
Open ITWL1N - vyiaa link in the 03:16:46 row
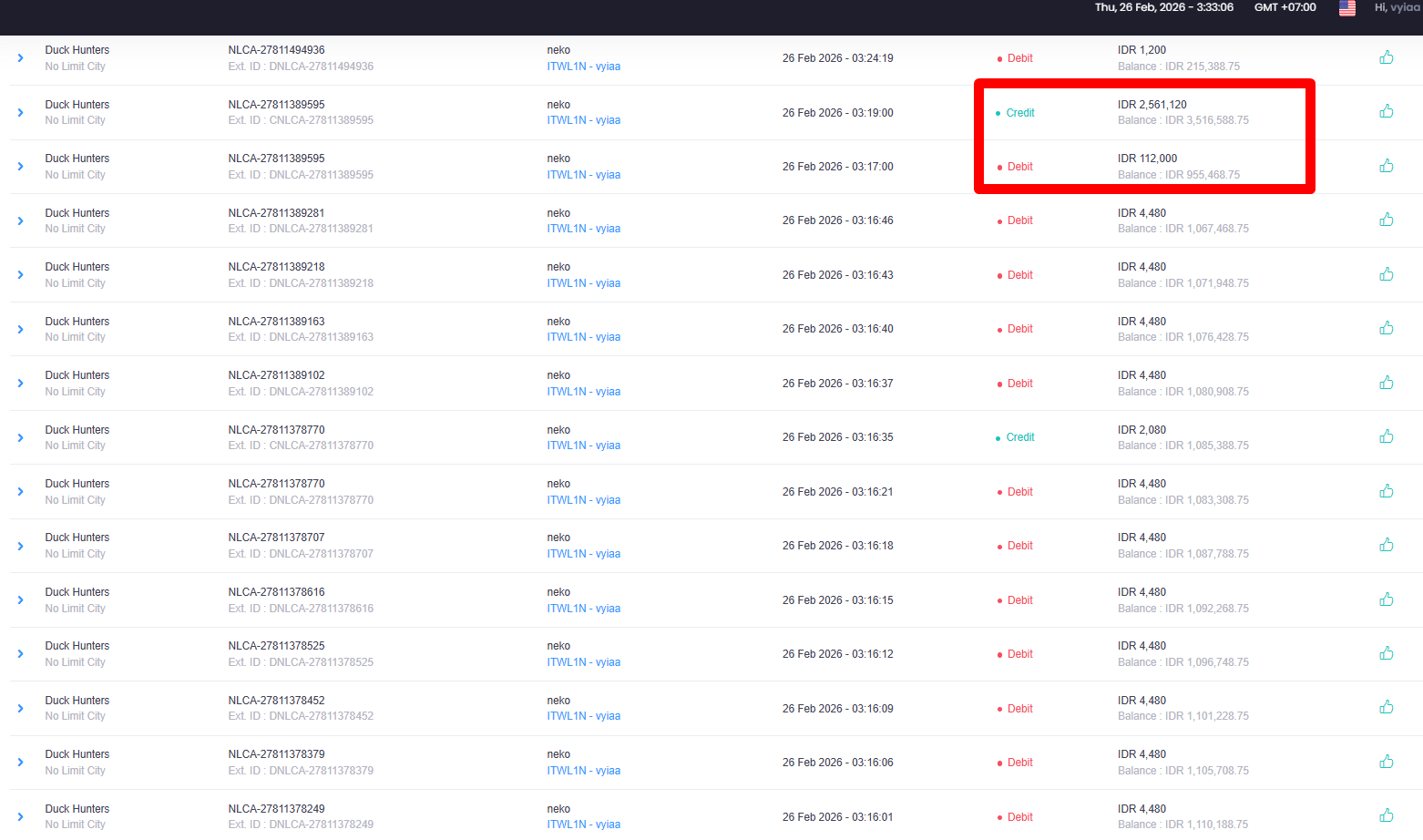point(584,229)
